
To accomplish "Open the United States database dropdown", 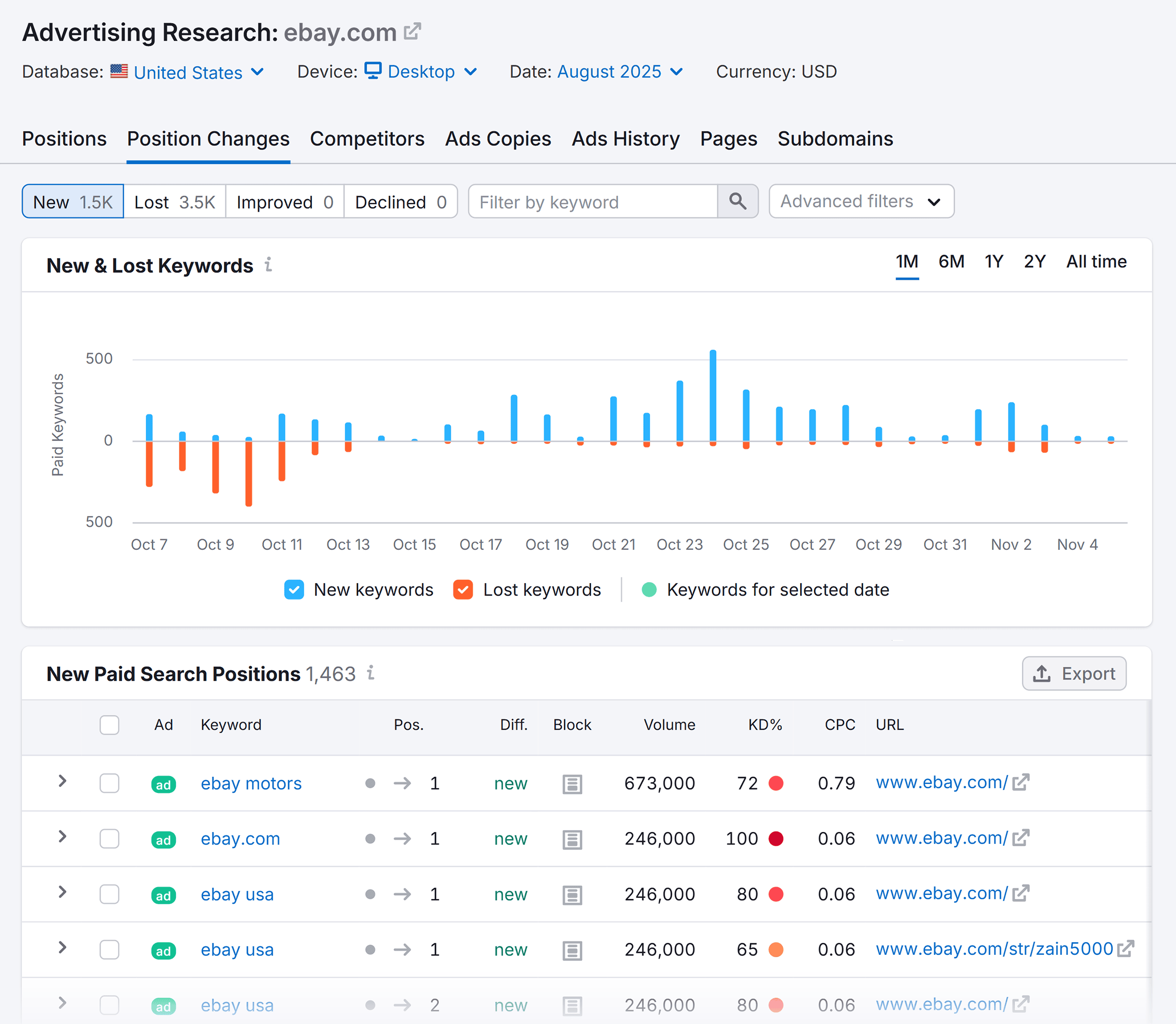I will click(x=189, y=72).
